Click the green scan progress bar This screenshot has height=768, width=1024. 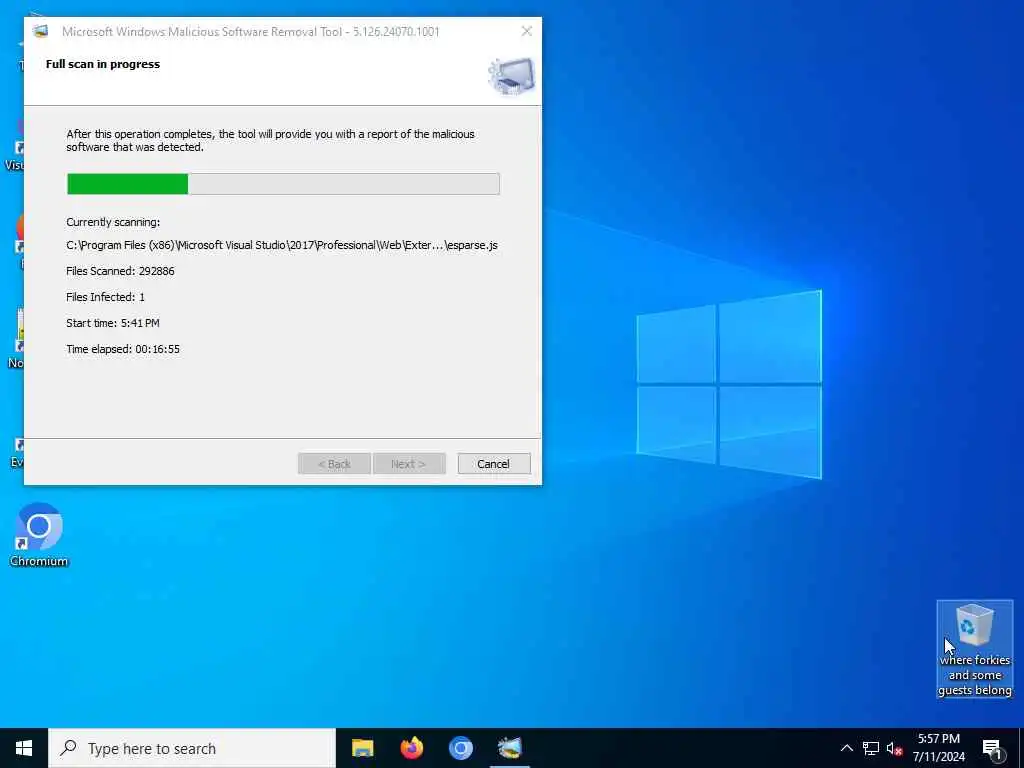click(283, 184)
